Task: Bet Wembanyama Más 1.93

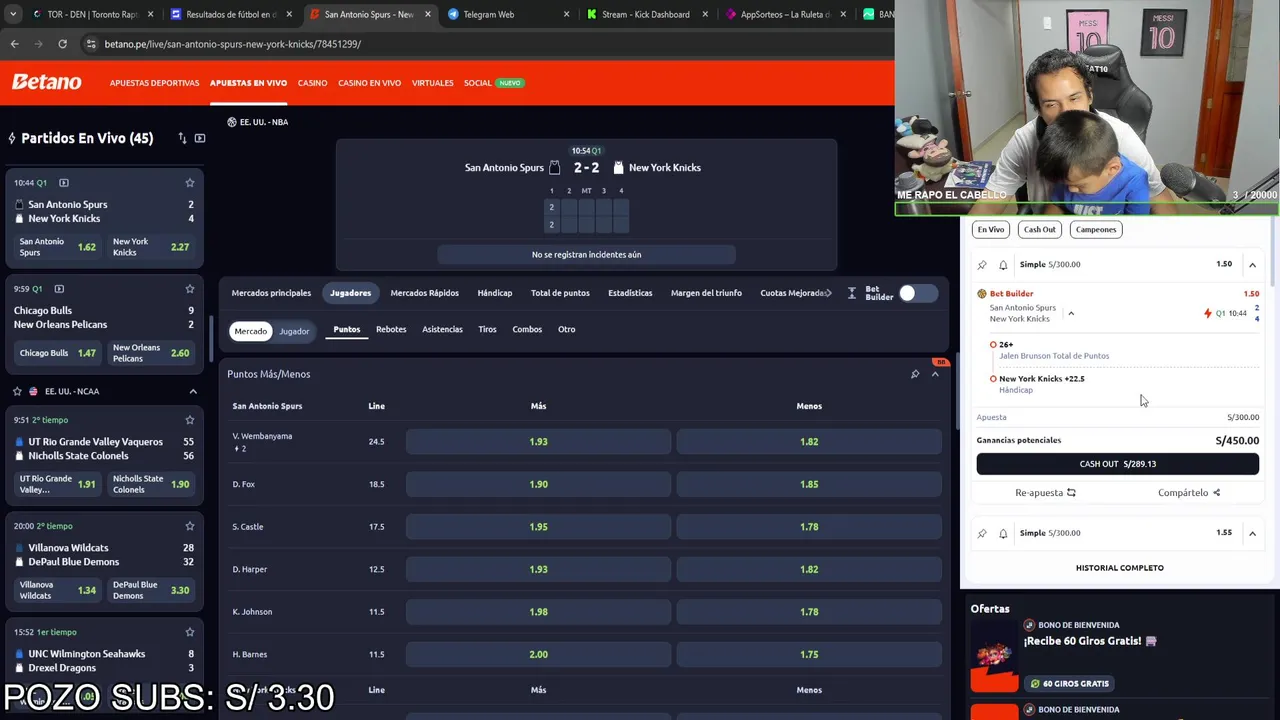Action: point(538,442)
